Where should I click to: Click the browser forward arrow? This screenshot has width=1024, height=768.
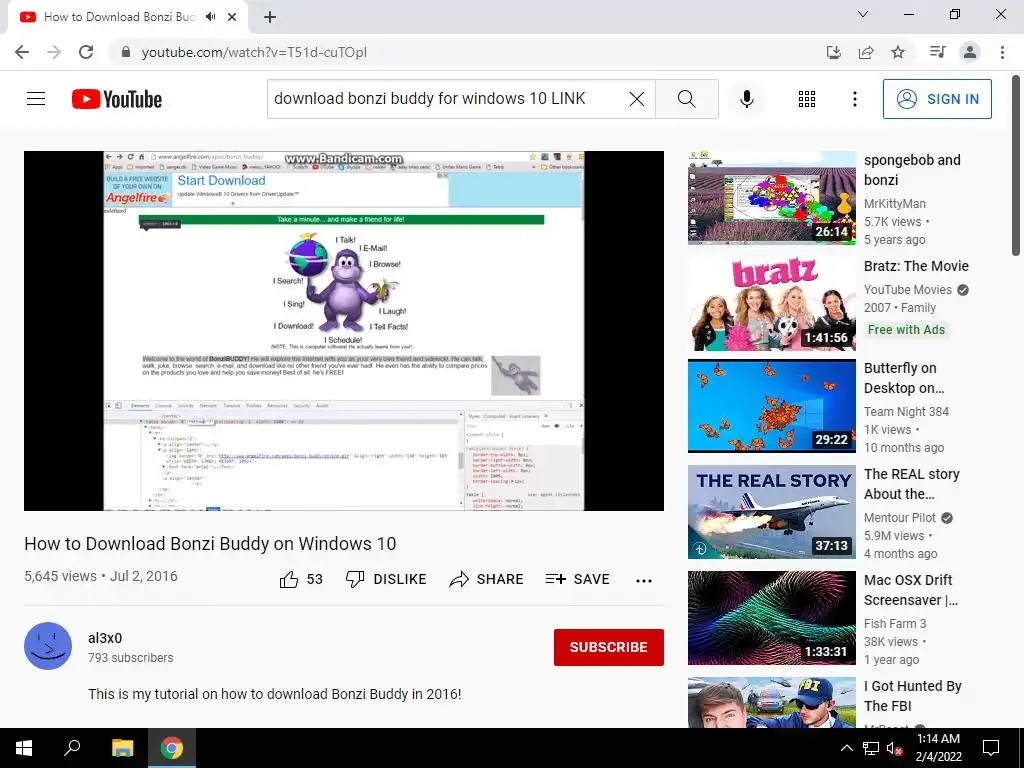click(x=54, y=52)
